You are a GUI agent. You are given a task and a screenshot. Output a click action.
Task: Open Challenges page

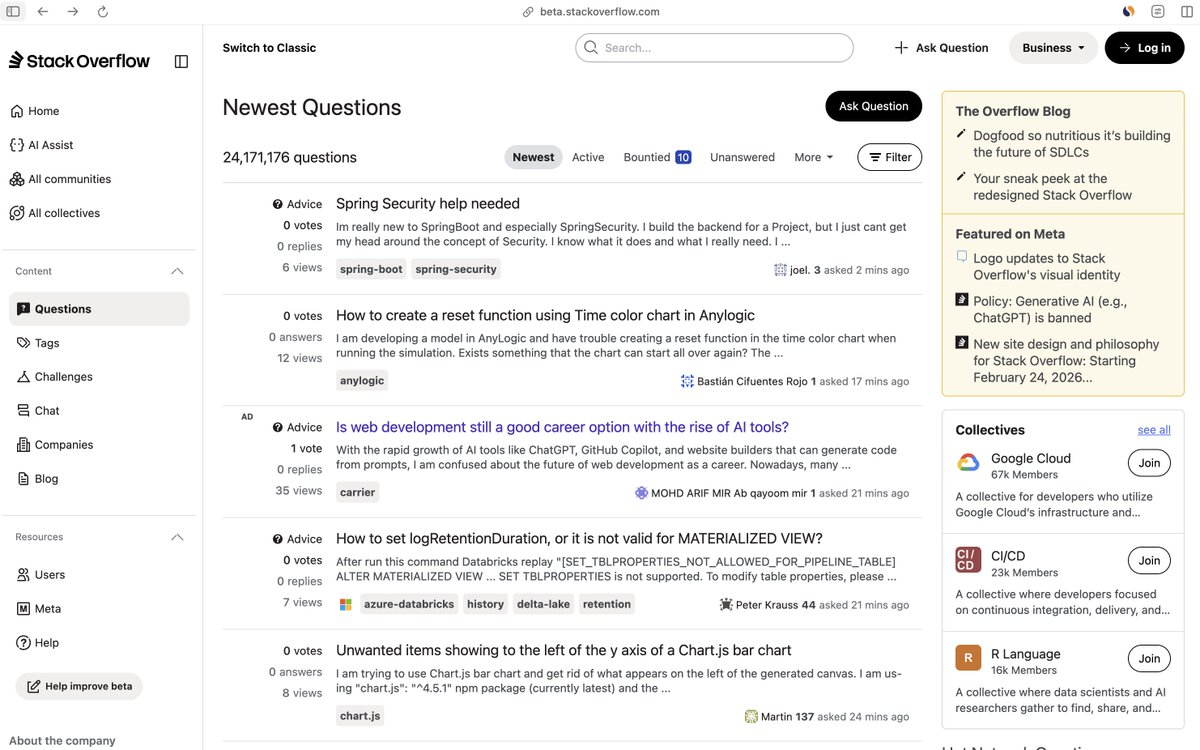click(55, 377)
